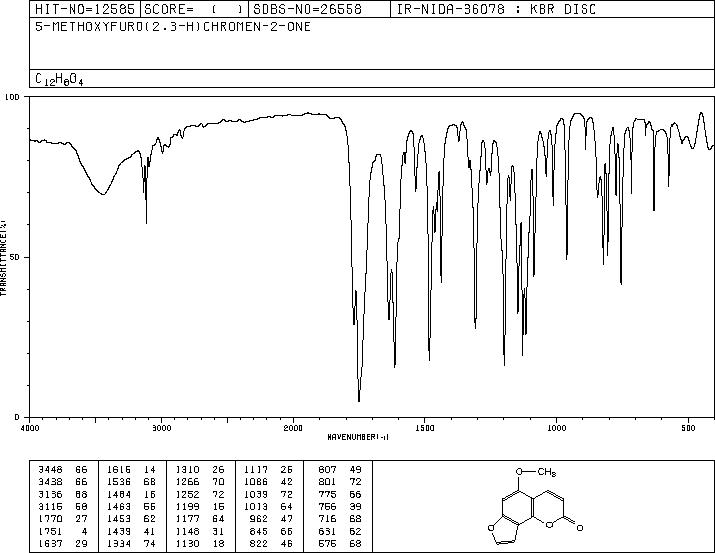Click the transmittance value 4 beside 1751
Image resolution: width=715 pixels, height=553 pixels.
click(84, 532)
